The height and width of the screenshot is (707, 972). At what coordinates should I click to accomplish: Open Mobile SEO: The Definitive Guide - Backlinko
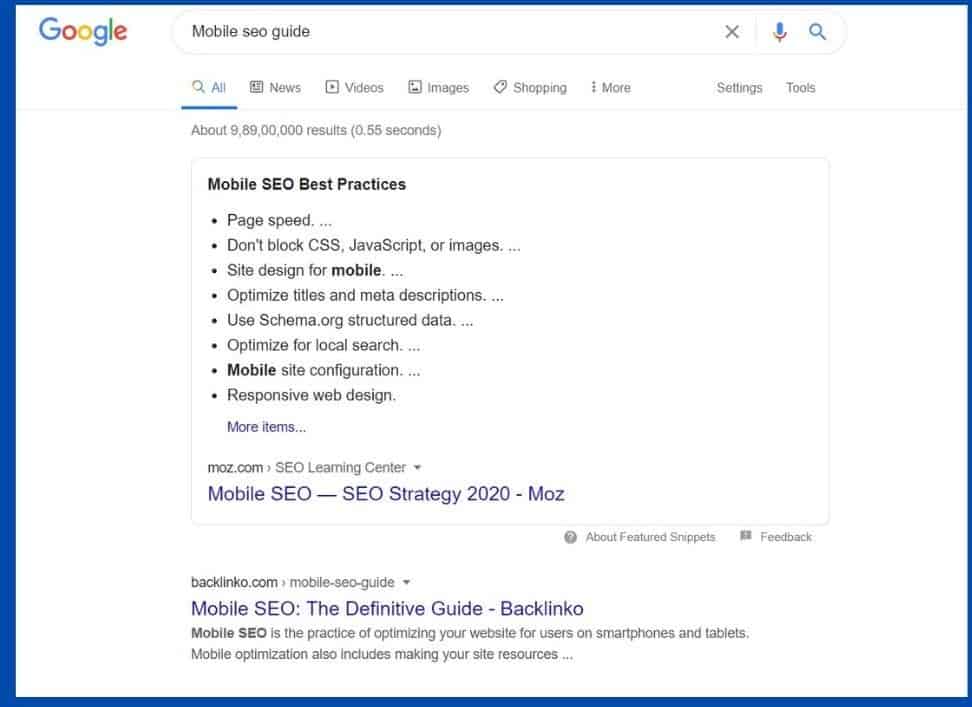(387, 608)
